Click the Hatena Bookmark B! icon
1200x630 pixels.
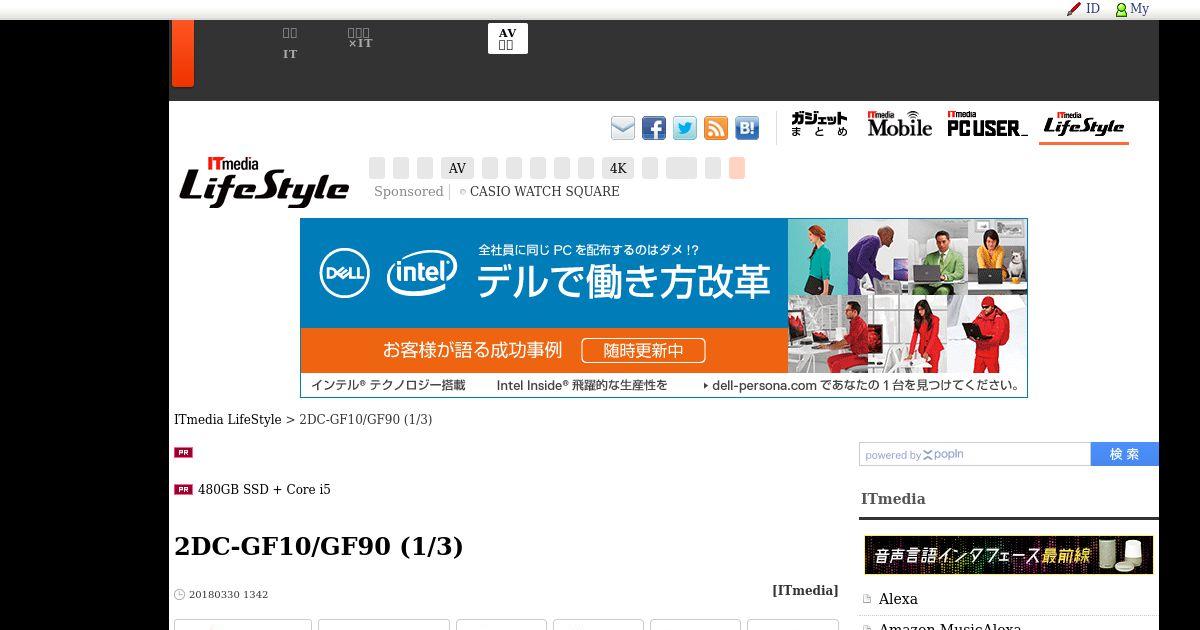pos(747,128)
